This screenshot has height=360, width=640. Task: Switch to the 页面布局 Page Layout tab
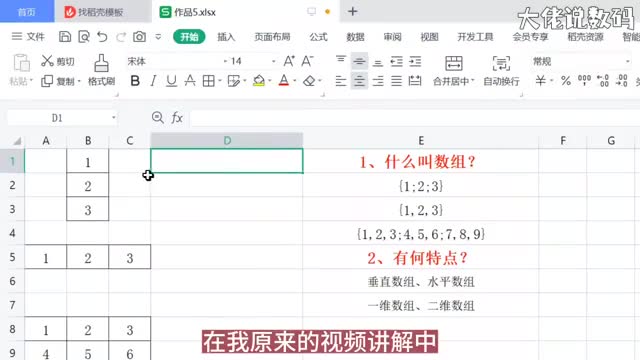pos(272,37)
